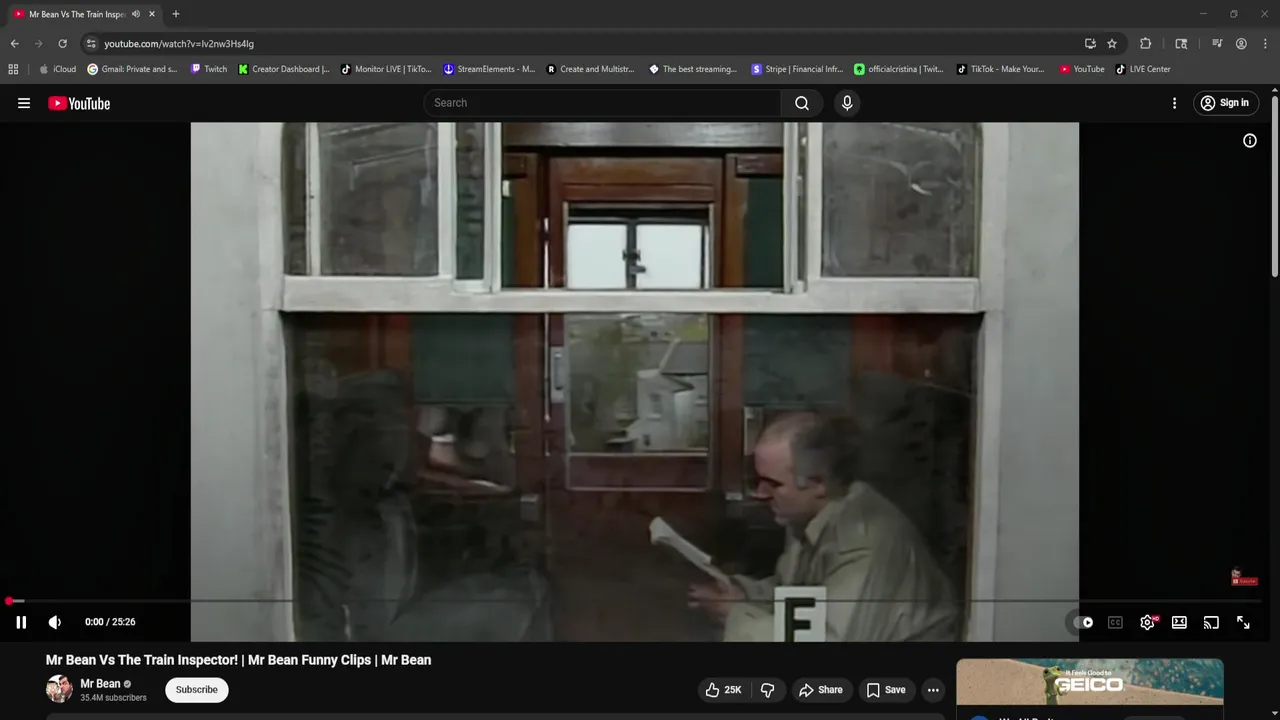View site information icon in address bar
The image size is (1280, 720).
tap(91, 44)
